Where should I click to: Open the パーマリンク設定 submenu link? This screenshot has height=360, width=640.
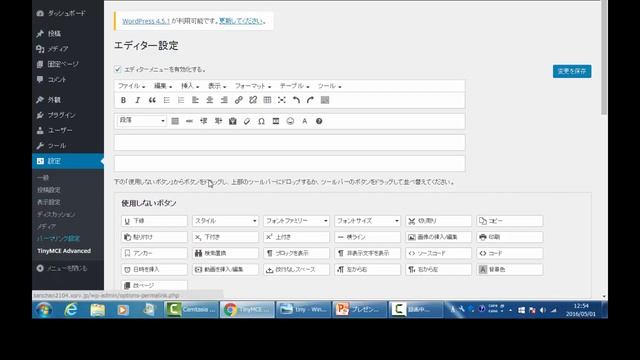(58, 238)
